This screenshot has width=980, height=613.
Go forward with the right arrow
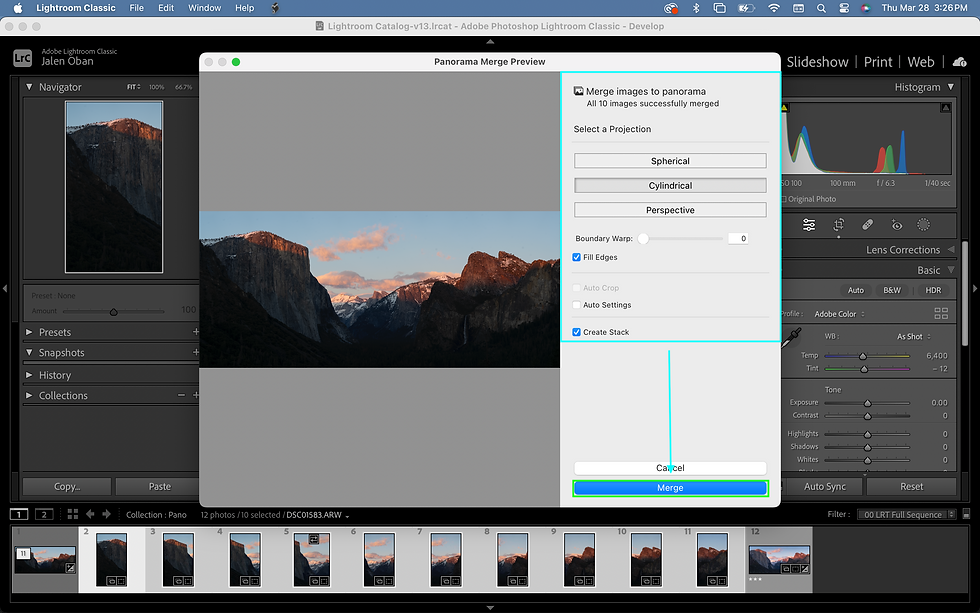tap(106, 514)
